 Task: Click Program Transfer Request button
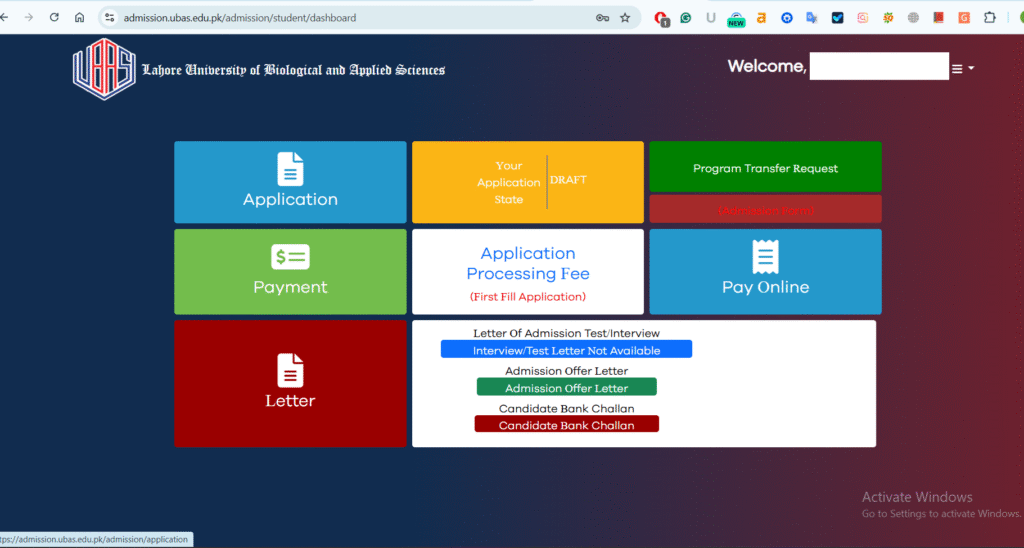(x=765, y=168)
